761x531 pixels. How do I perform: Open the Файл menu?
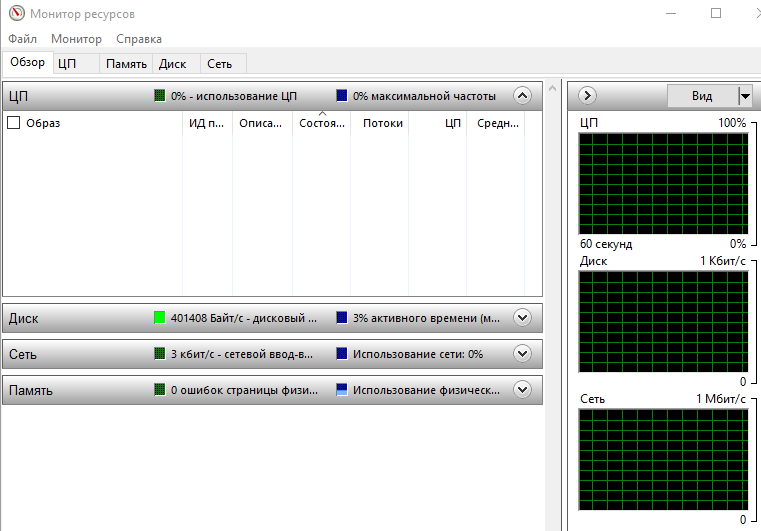tap(22, 39)
